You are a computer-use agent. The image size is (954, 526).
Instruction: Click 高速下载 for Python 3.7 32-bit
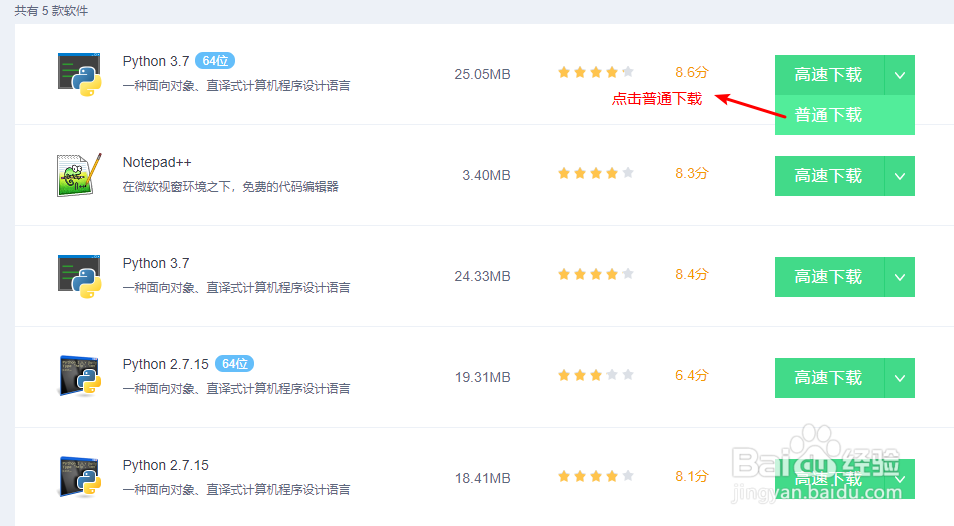(x=828, y=277)
